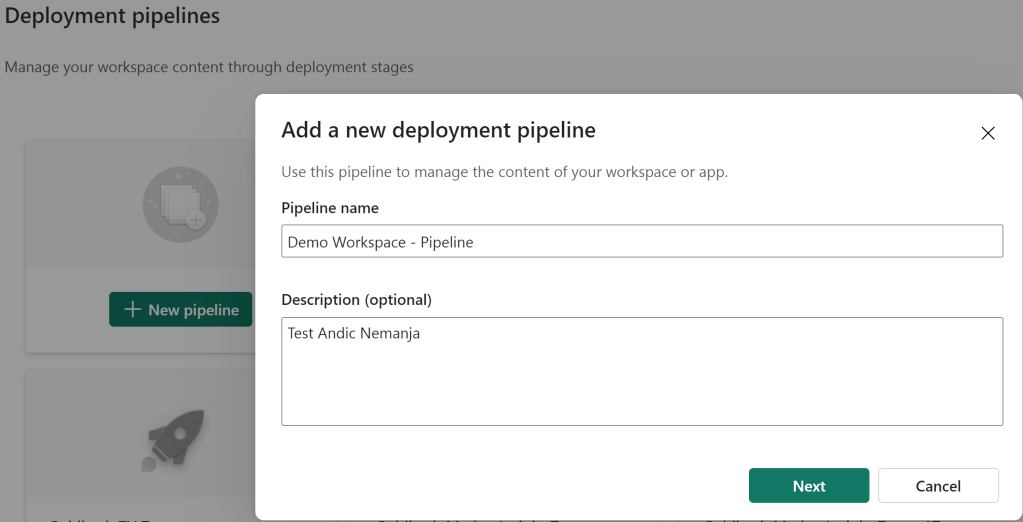Image resolution: width=1023 pixels, height=522 pixels.
Task: Close the dialog with the X icon
Action: click(988, 133)
